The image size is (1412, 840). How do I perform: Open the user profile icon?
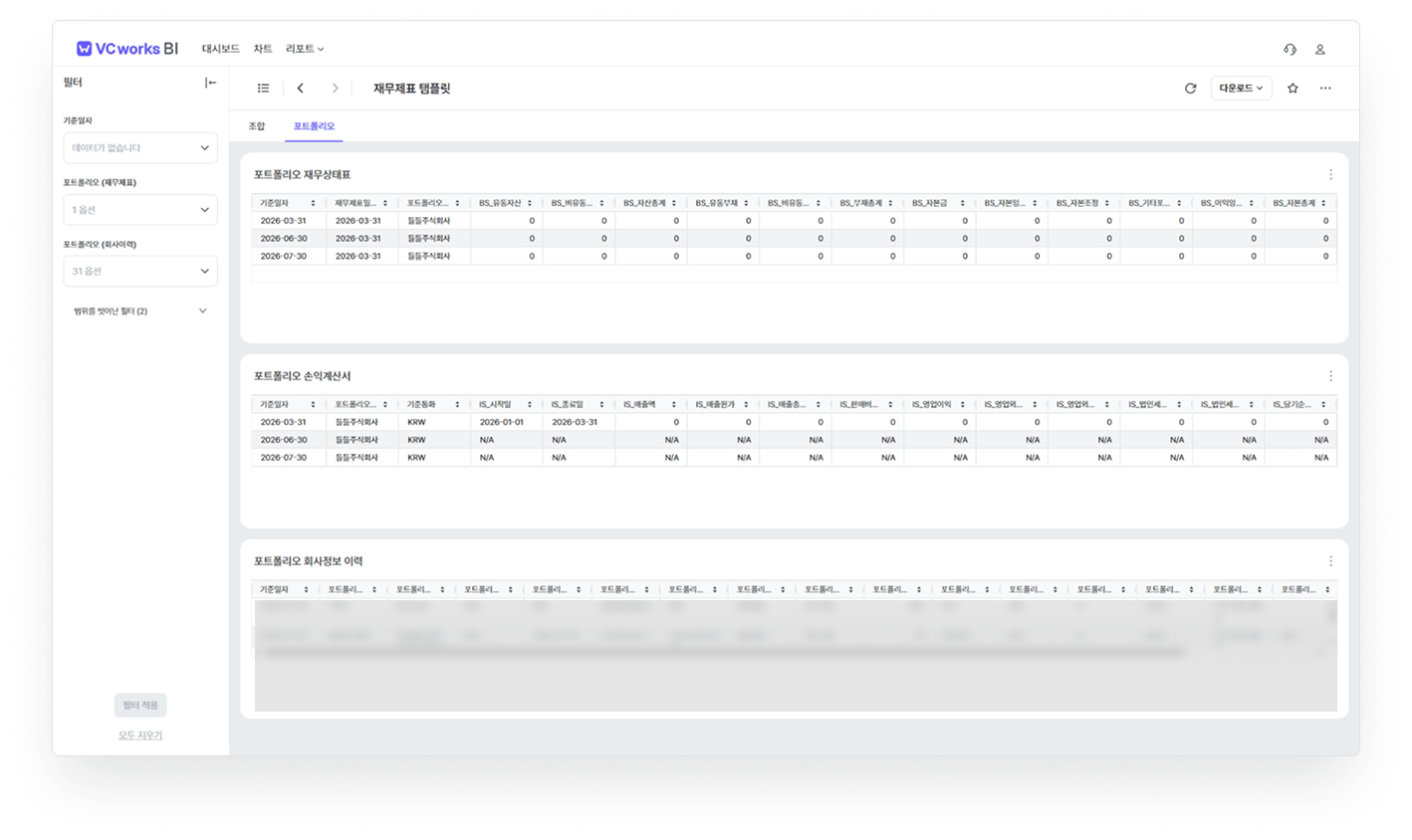(1319, 49)
